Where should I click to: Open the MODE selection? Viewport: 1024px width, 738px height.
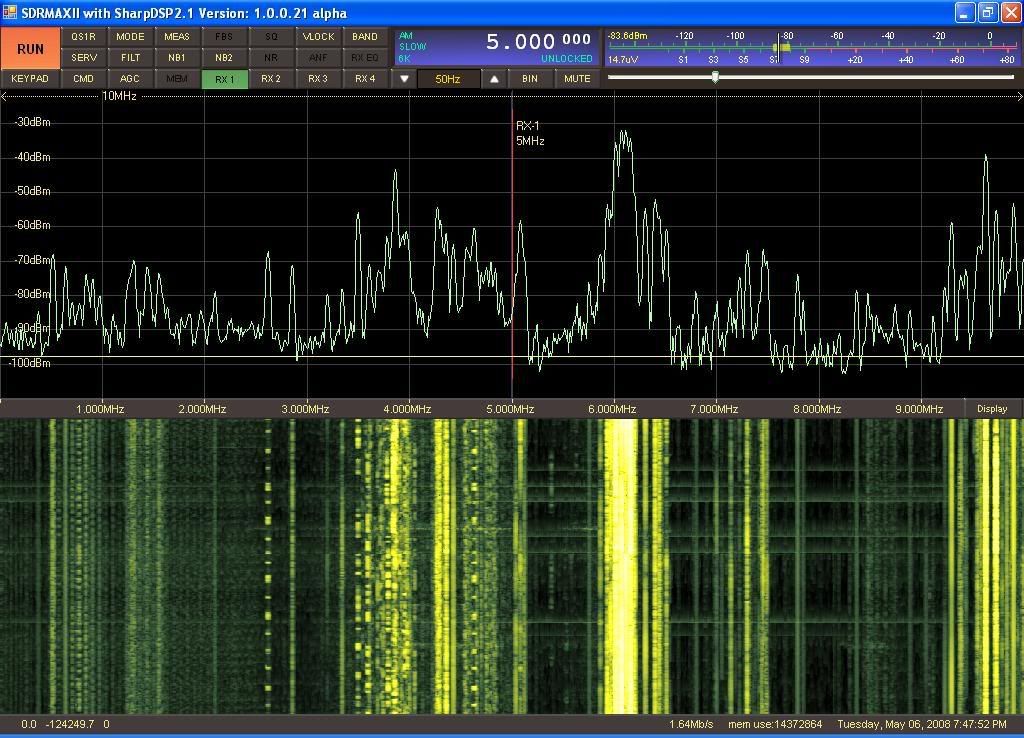point(130,37)
